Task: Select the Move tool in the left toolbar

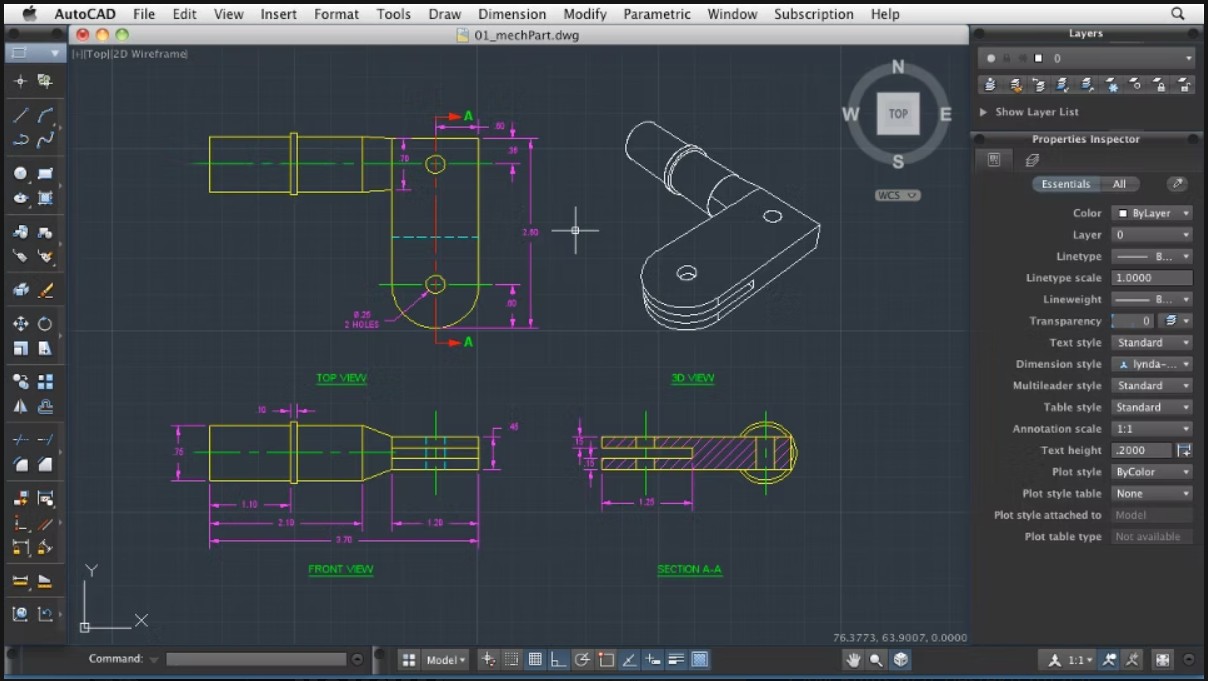Action: coord(20,324)
